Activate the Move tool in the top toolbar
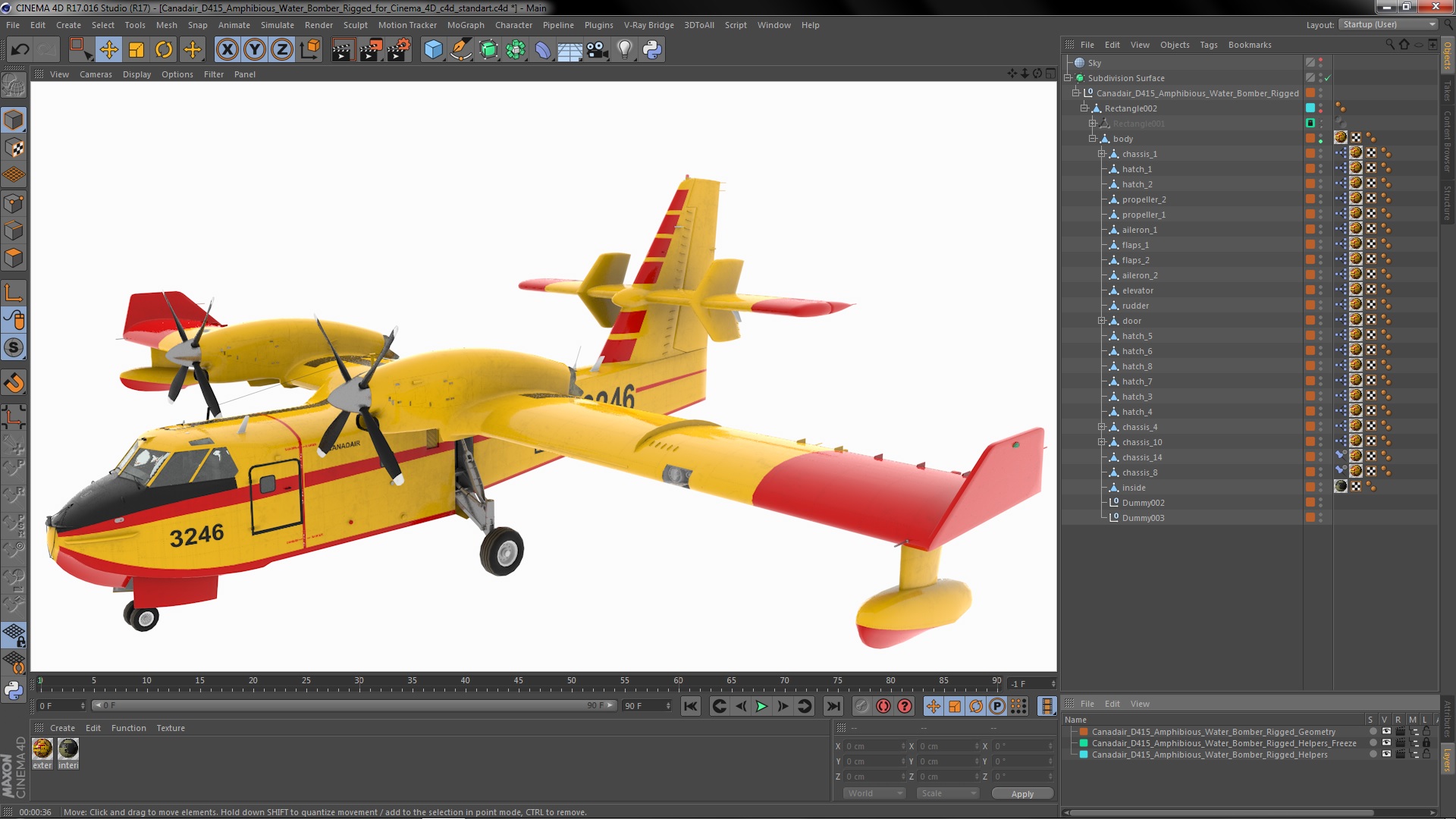This screenshot has width=1456, height=819. click(x=108, y=50)
